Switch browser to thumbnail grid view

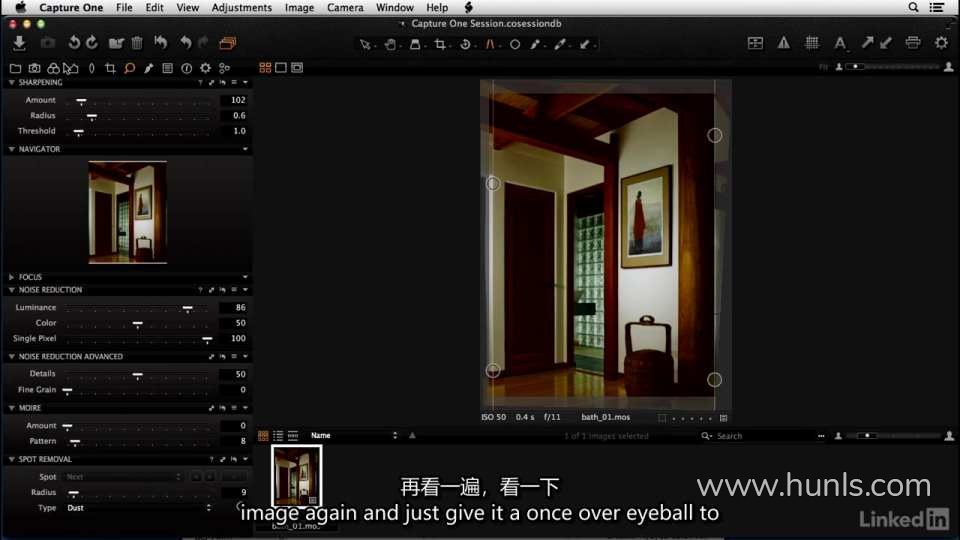click(263, 435)
